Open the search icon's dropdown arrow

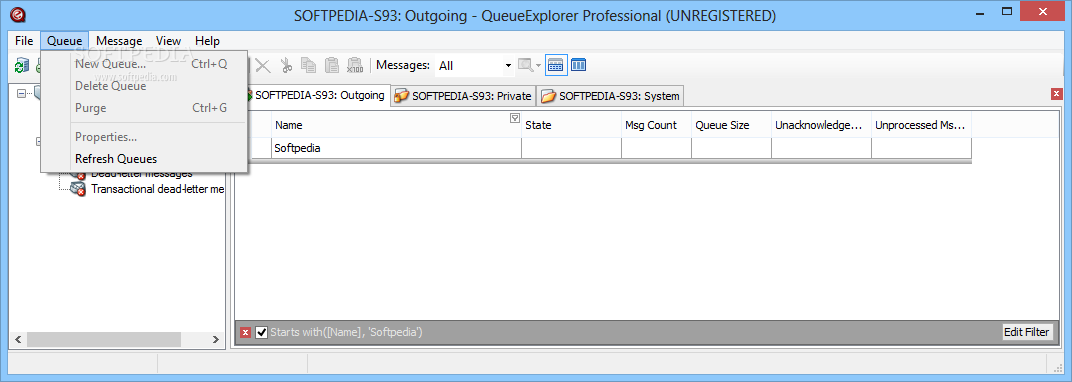point(538,66)
